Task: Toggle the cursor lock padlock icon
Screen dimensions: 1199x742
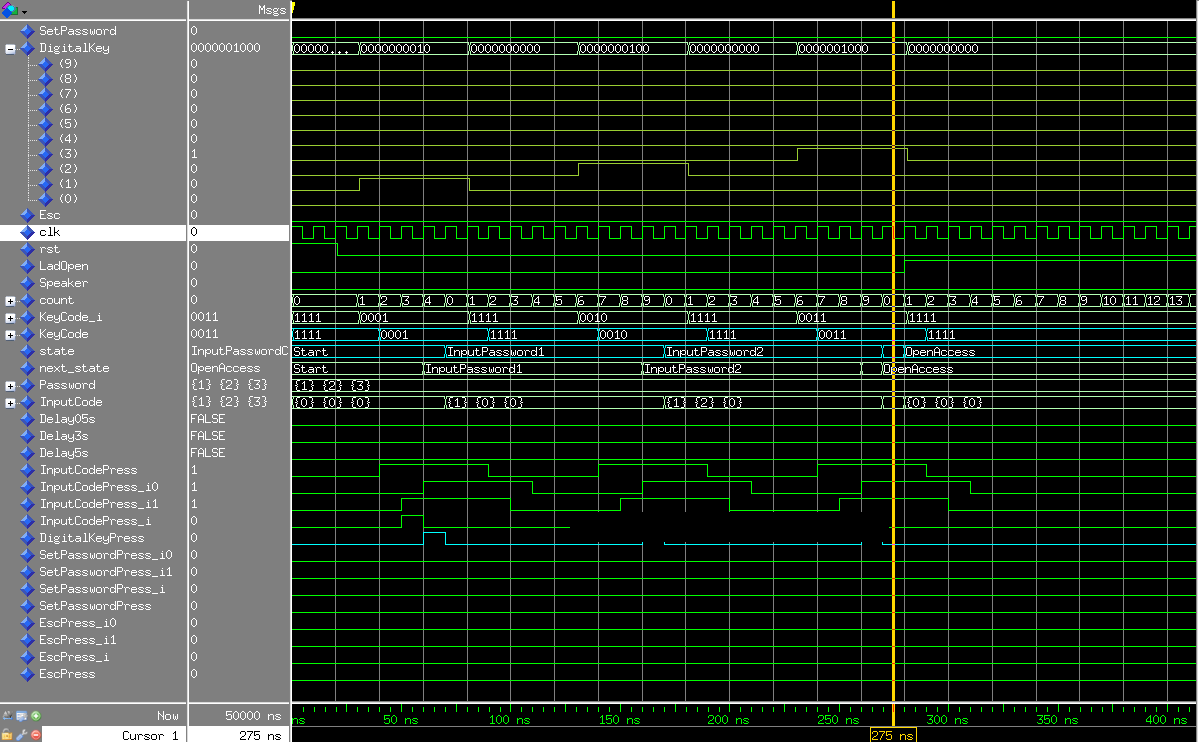Action: [7, 735]
